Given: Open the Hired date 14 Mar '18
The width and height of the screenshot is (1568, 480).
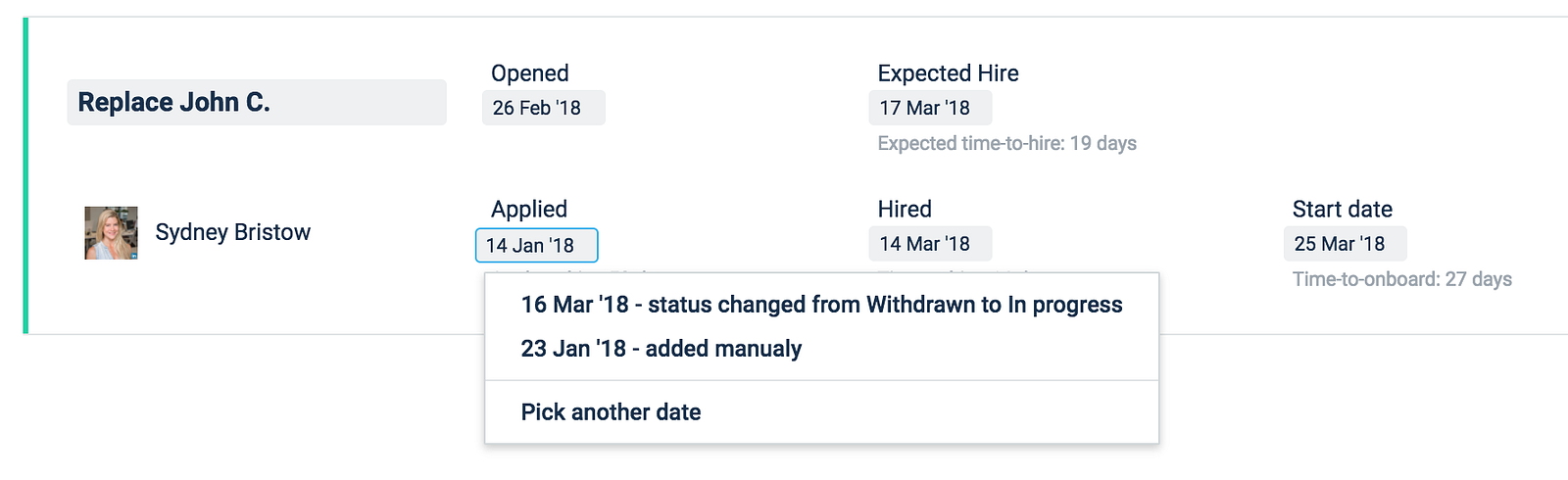Looking at the screenshot, I should pos(929,244).
